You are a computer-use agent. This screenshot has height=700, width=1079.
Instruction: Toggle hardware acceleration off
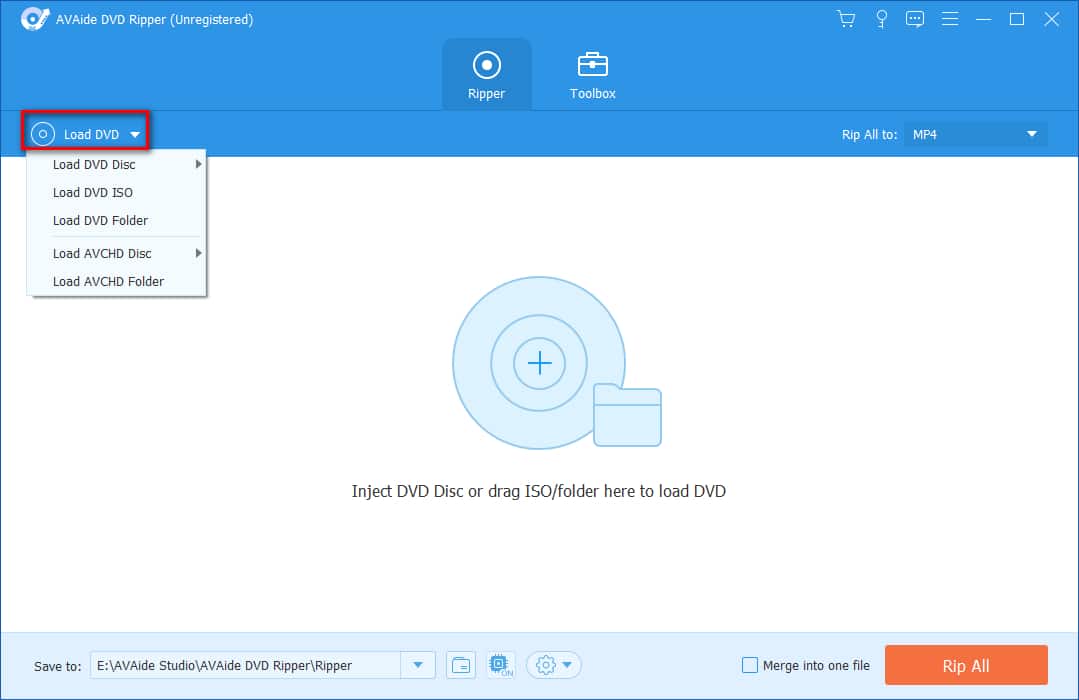pyautogui.click(x=499, y=665)
